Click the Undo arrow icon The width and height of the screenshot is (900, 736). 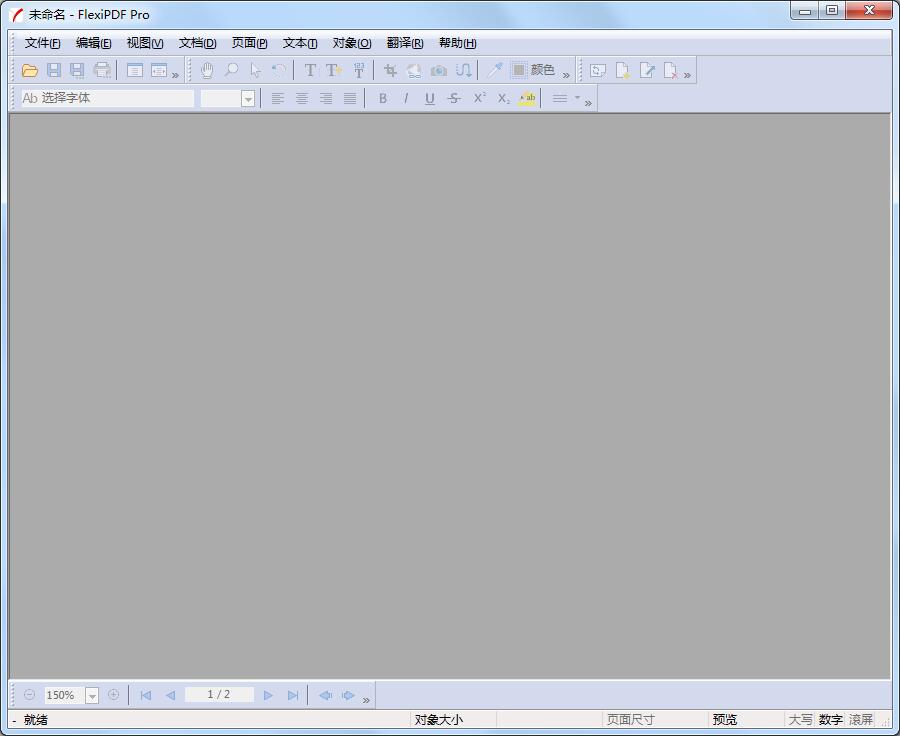(x=279, y=70)
